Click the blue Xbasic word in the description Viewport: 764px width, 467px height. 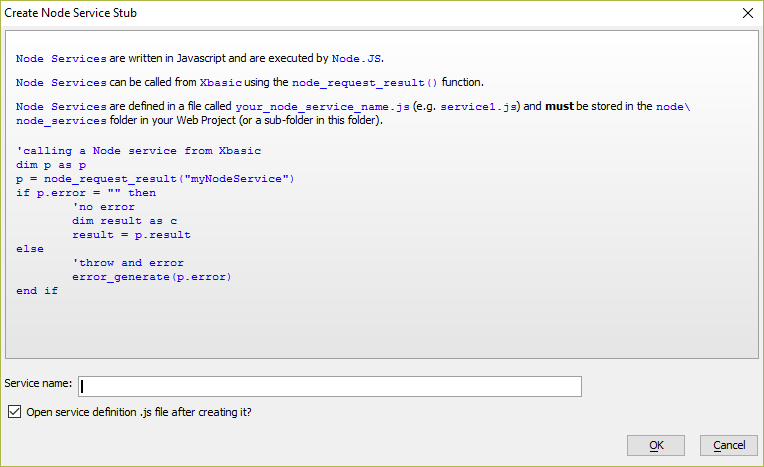coord(221,82)
